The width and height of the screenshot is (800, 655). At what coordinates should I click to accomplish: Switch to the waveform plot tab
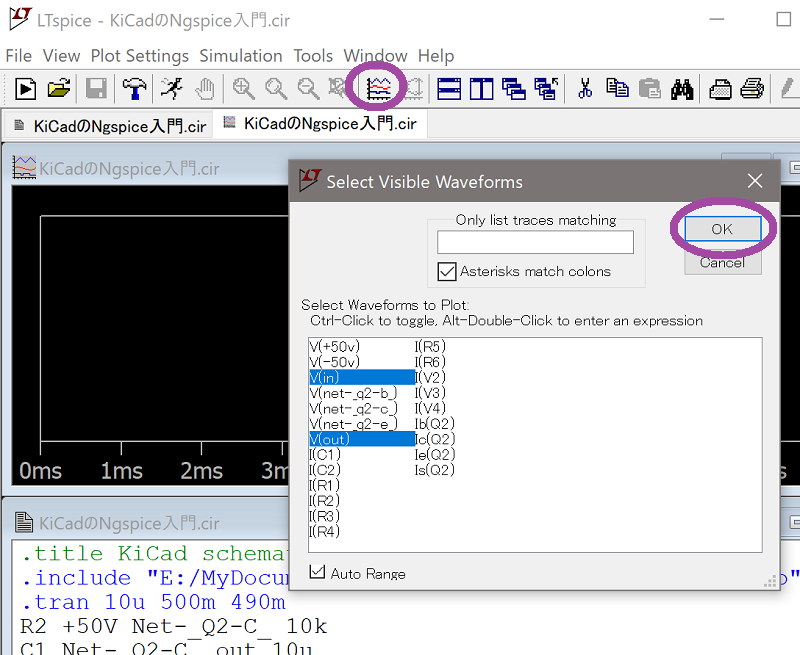pos(320,123)
